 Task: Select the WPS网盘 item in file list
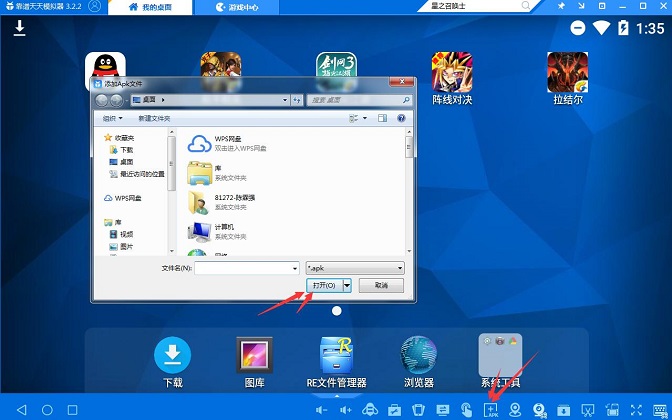click(x=227, y=144)
